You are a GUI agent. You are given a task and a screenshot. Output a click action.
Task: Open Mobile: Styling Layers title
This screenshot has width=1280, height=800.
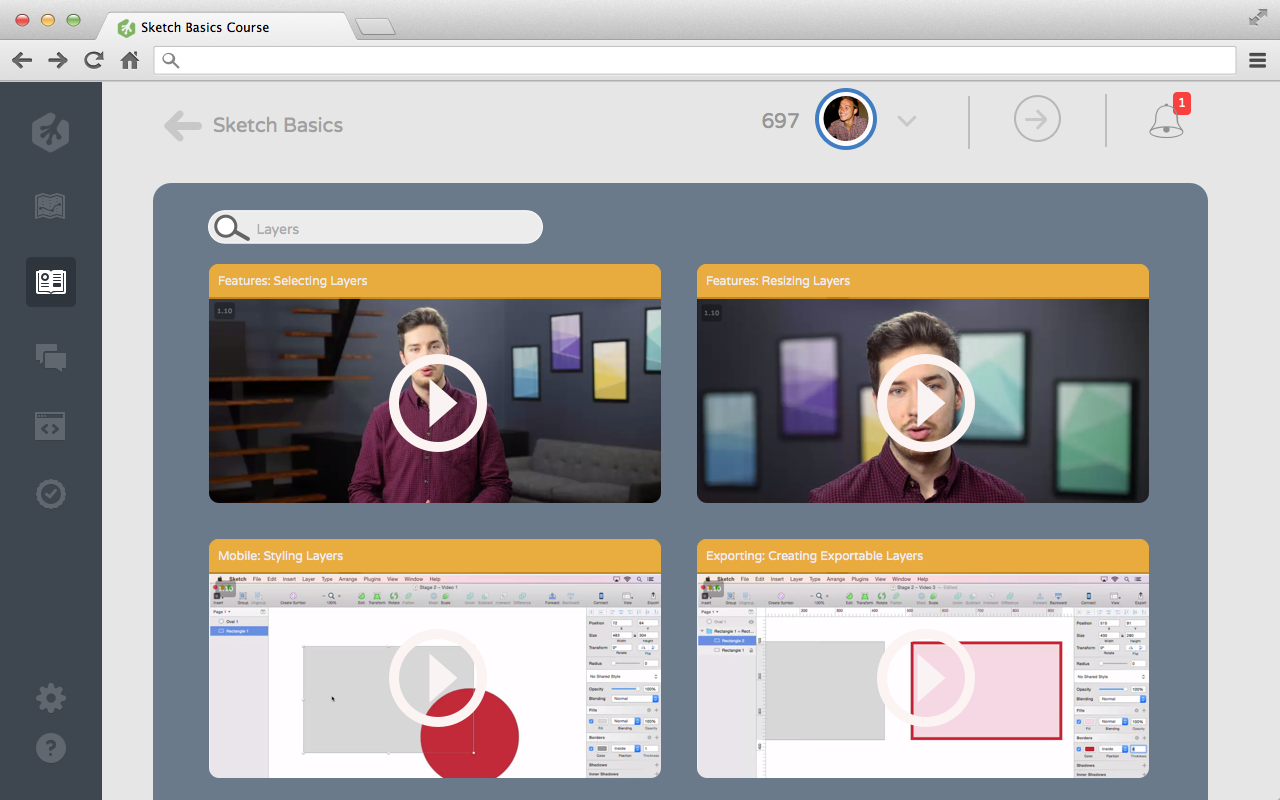coord(280,556)
